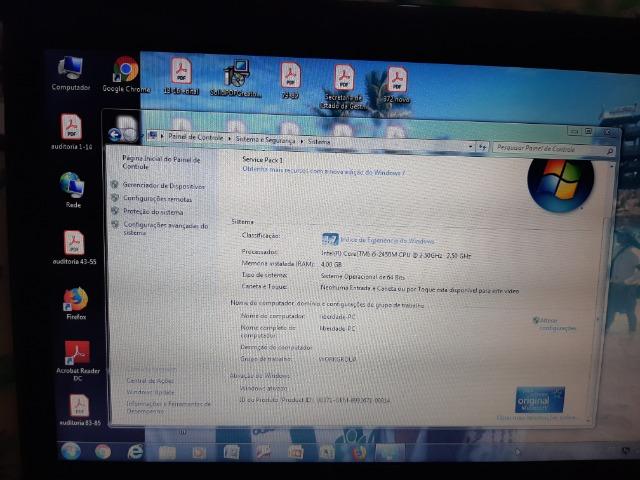The width and height of the screenshot is (640, 480).
Task: Click the 4,00 GB memory value
Action: tap(331, 264)
